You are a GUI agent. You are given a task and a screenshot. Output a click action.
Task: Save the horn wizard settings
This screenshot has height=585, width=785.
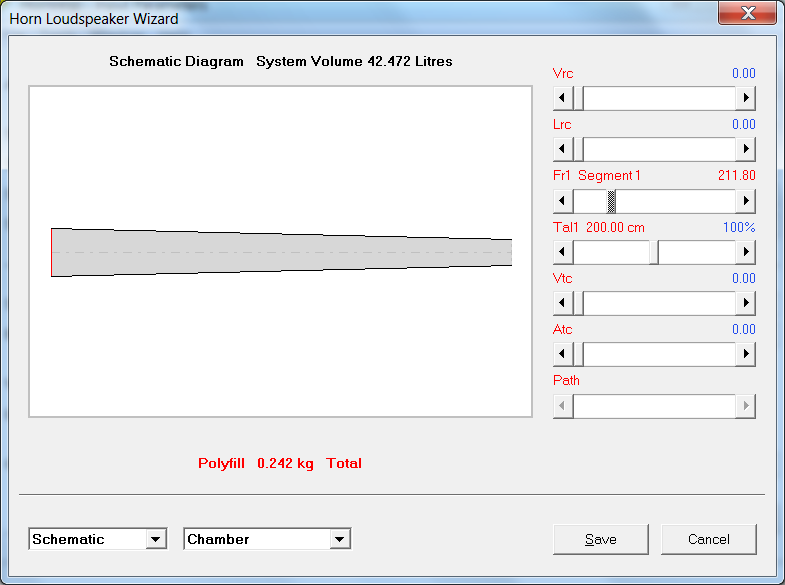tap(601, 539)
